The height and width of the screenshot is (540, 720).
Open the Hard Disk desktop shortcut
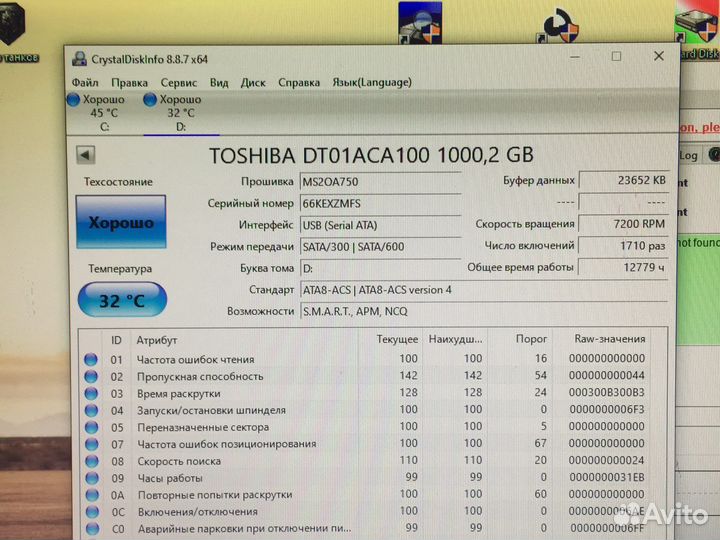click(698, 30)
